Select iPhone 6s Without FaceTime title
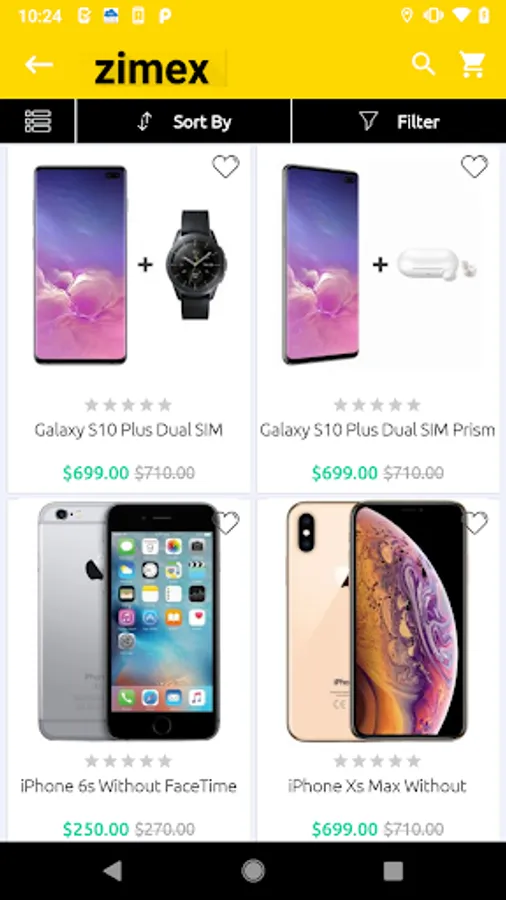 point(129,786)
